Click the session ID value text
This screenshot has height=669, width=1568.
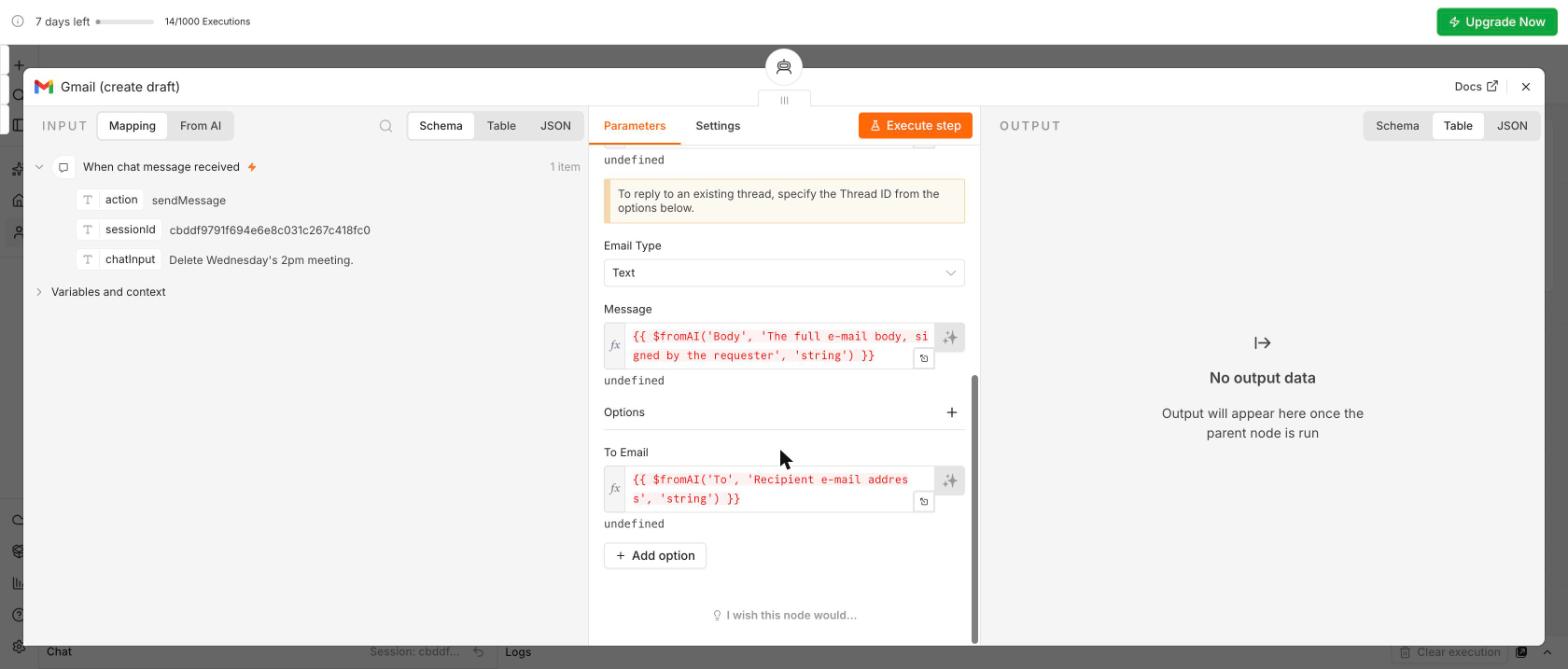[x=270, y=230]
